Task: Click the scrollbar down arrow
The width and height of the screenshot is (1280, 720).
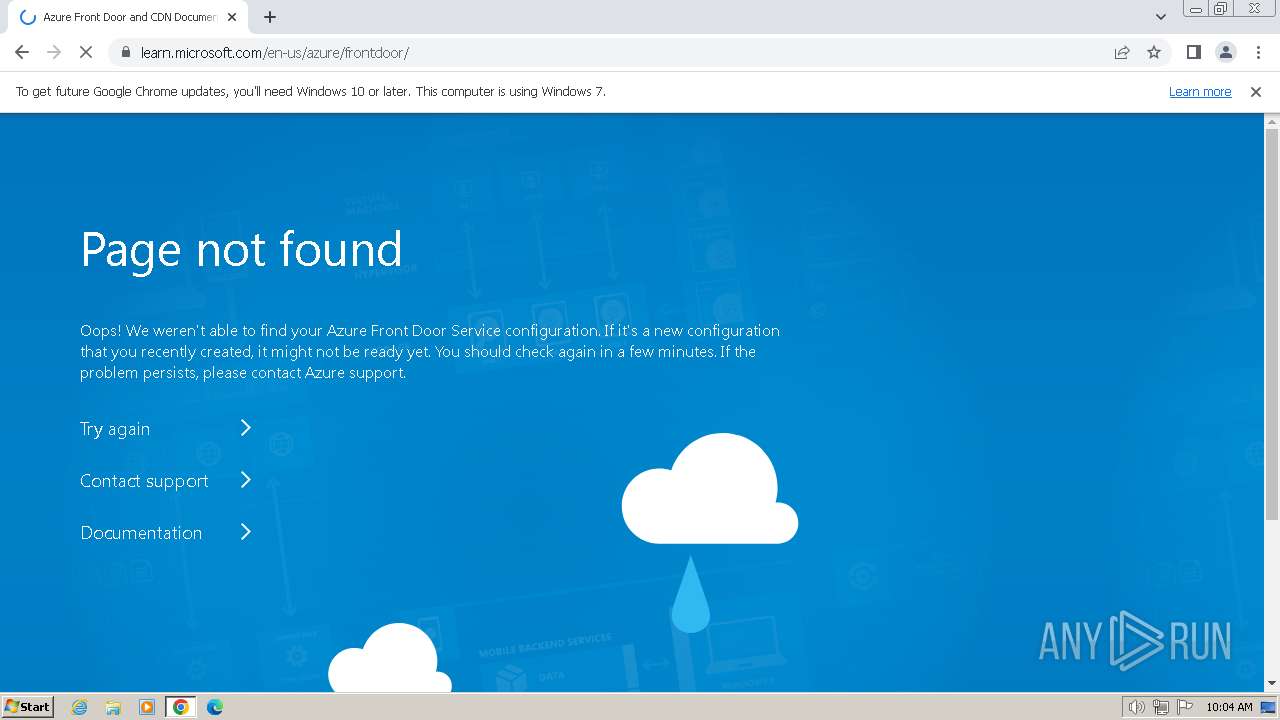Action: point(1272,683)
